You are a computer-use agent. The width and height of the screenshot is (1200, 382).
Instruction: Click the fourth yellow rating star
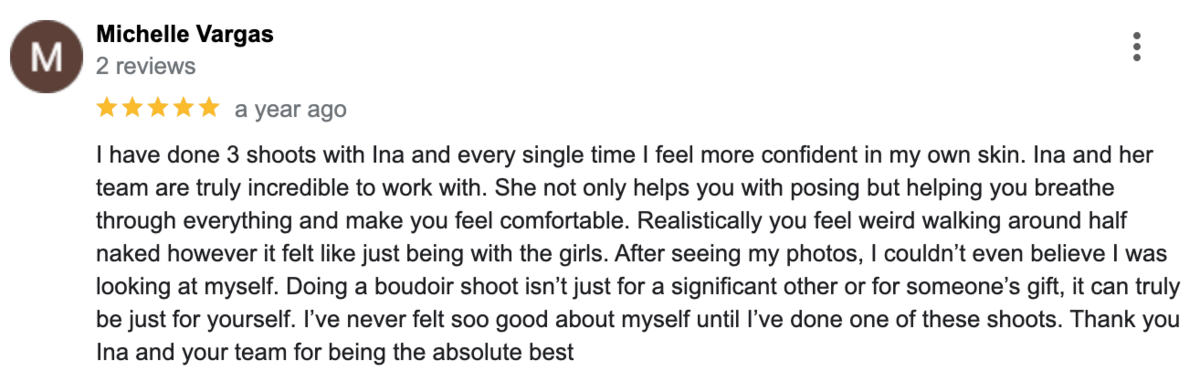pyautogui.click(x=183, y=107)
